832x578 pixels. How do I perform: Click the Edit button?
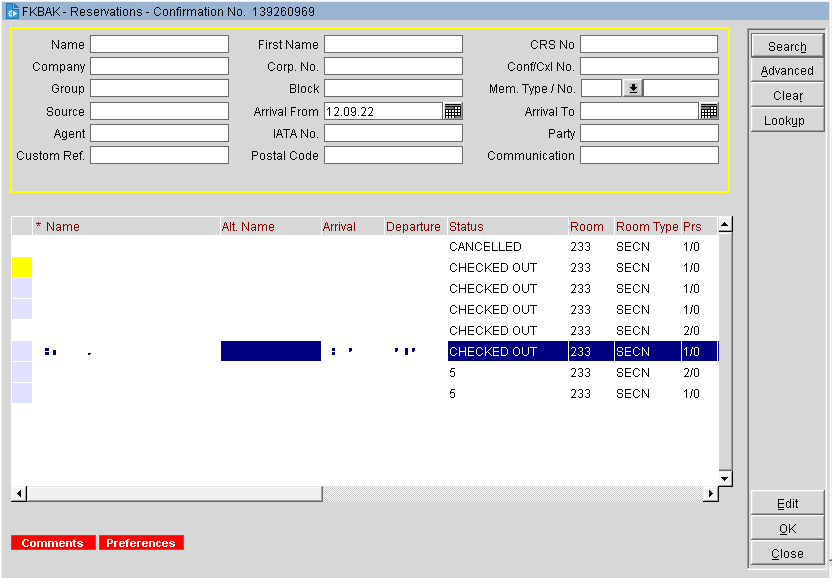coord(787,504)
